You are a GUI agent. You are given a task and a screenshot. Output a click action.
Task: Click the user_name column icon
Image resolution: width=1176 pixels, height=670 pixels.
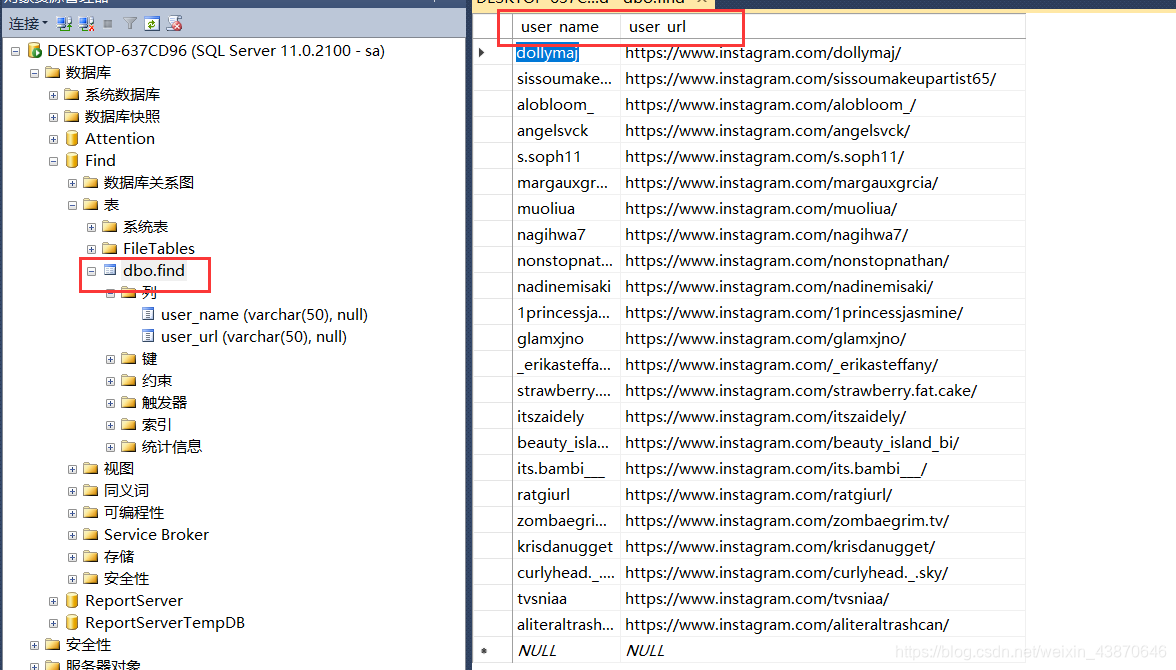coord(148,314)
